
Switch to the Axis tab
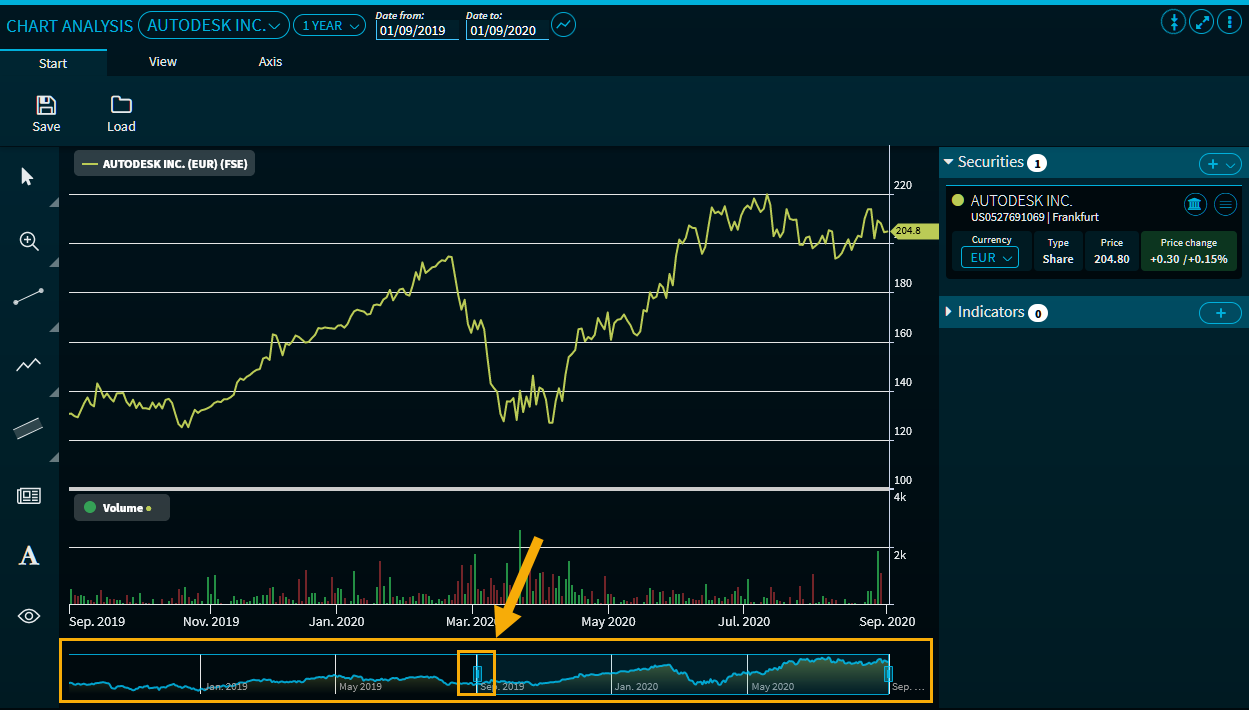click(270, 62)
